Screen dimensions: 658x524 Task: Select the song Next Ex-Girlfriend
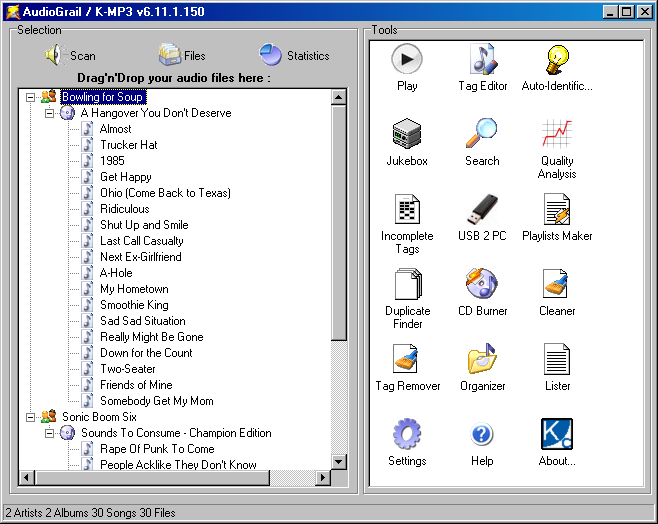[141, 257]
